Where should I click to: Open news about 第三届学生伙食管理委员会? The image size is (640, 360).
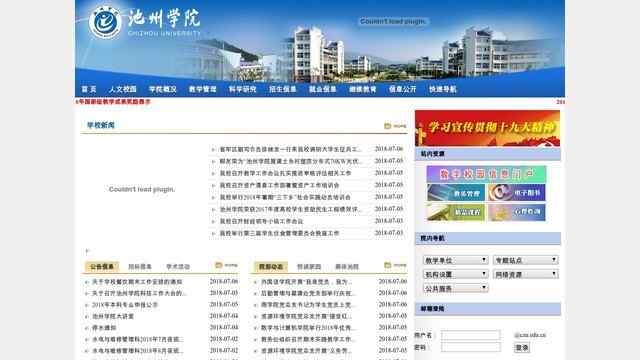coord(279,233)
